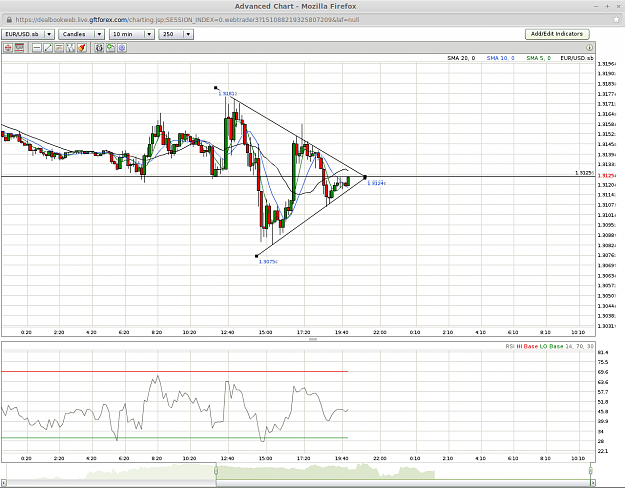Select the horizontal line drawing tool

coord(37,48)
